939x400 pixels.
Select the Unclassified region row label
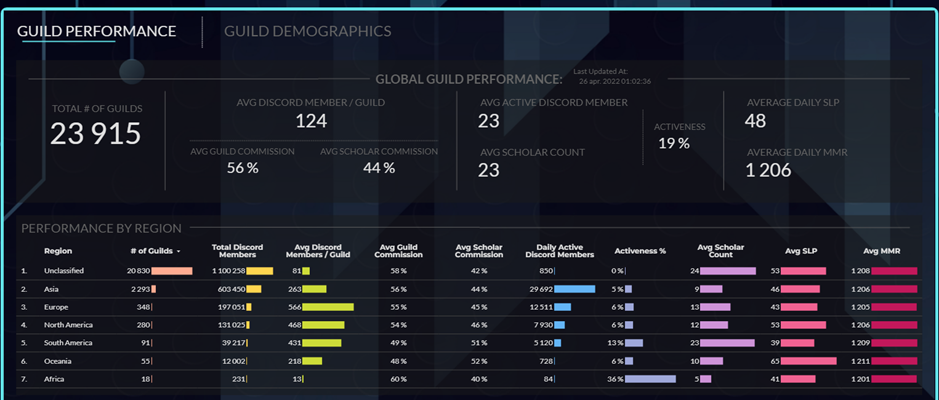(63, 271)
